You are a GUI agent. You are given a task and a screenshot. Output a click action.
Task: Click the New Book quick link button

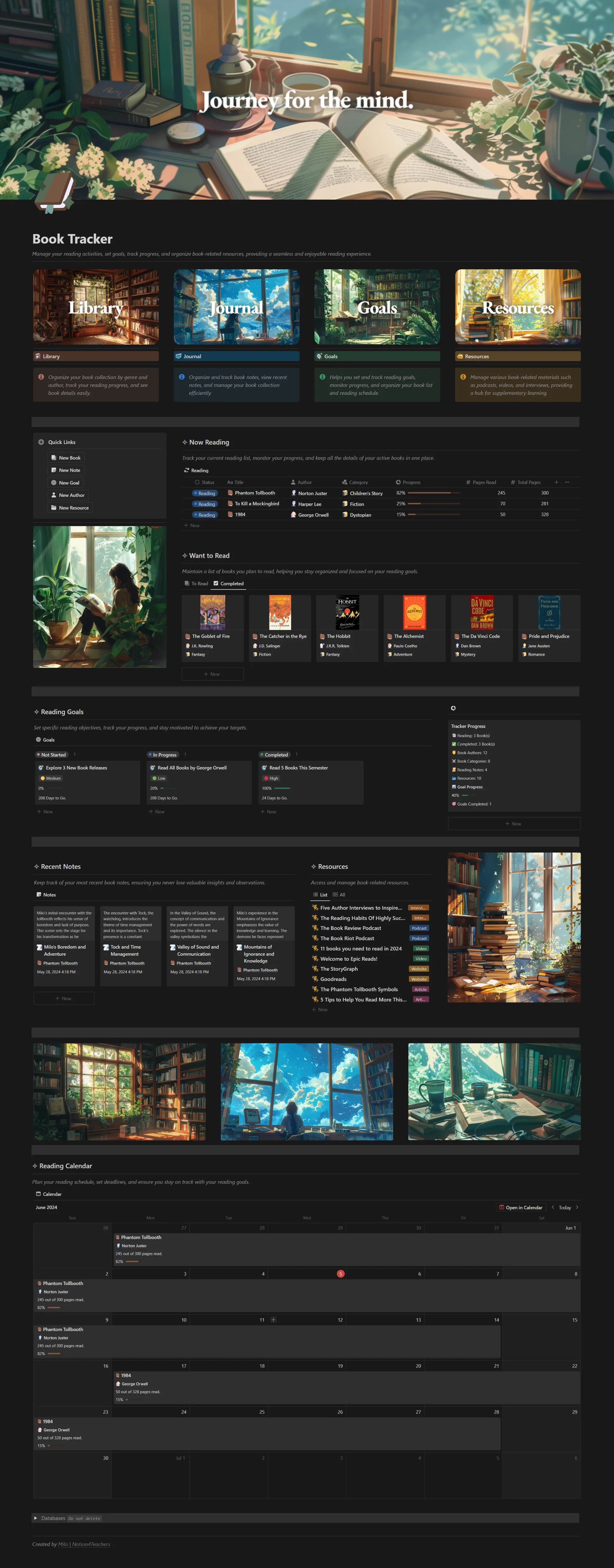[66, 458]
